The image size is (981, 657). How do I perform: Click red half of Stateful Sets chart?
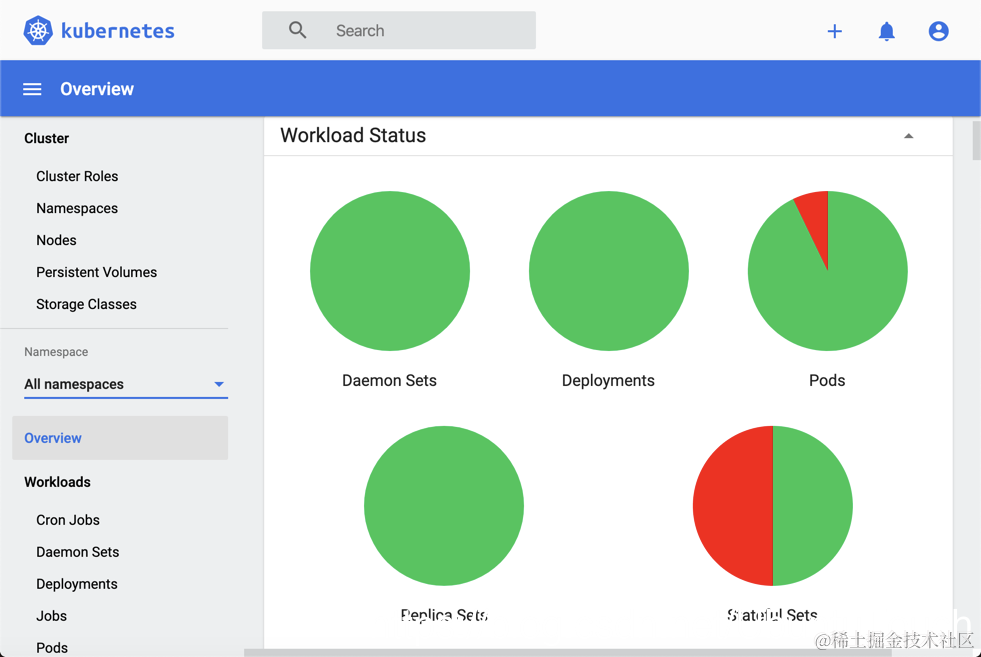(733, 506)
